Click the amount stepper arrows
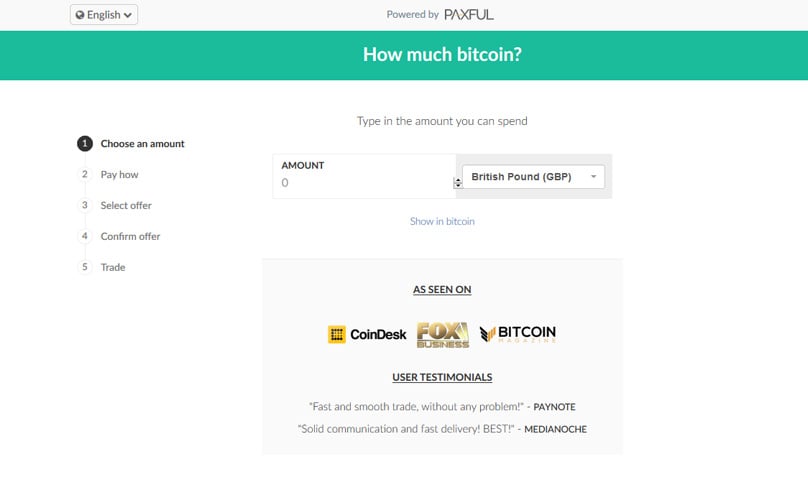This screenshot has width=808, height=487. click(x=458, y=183)
